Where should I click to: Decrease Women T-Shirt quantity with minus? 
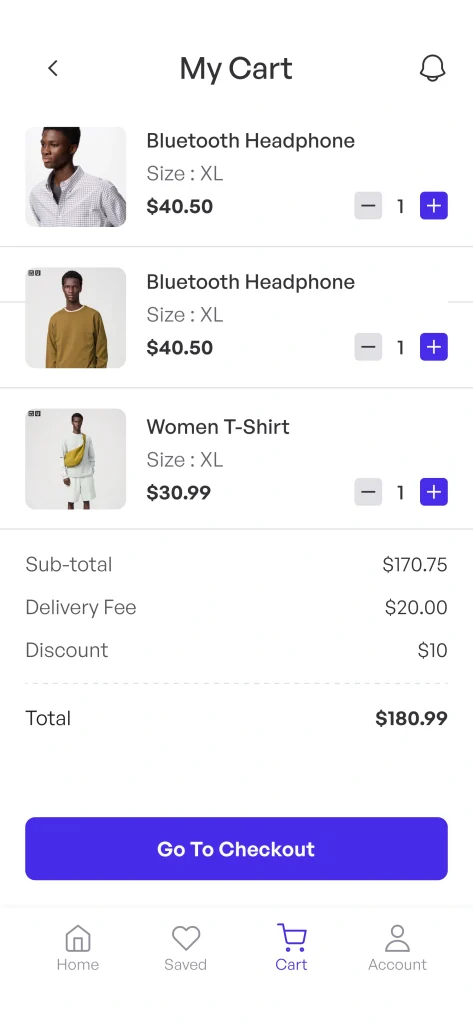click(x=368, y=492)
